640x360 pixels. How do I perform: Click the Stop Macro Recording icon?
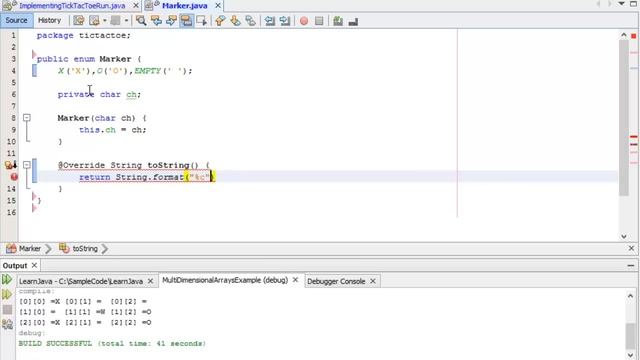[319, 21]
